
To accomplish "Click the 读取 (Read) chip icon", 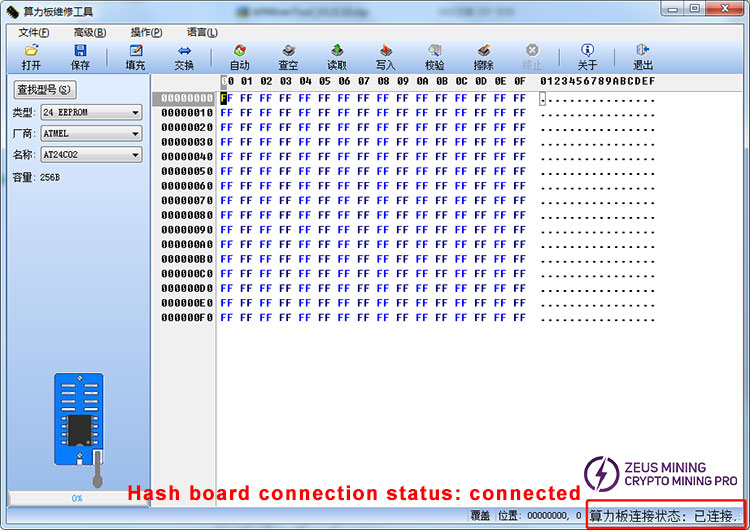I will point(337,51).
